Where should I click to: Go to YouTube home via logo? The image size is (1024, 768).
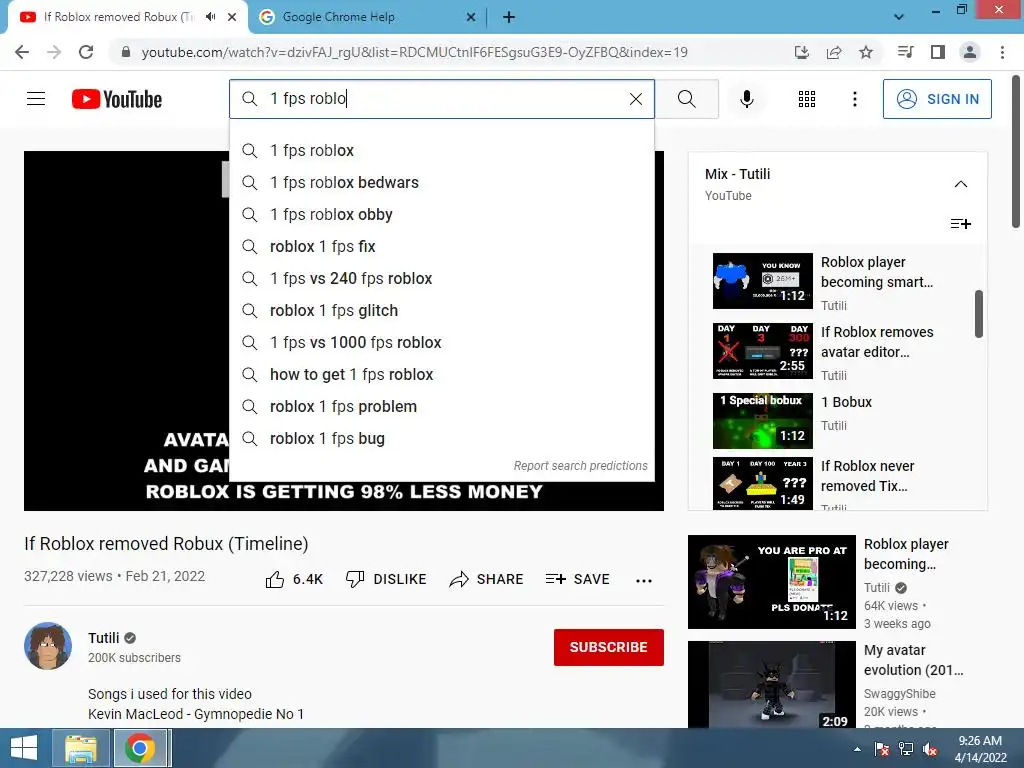point(117,99)
